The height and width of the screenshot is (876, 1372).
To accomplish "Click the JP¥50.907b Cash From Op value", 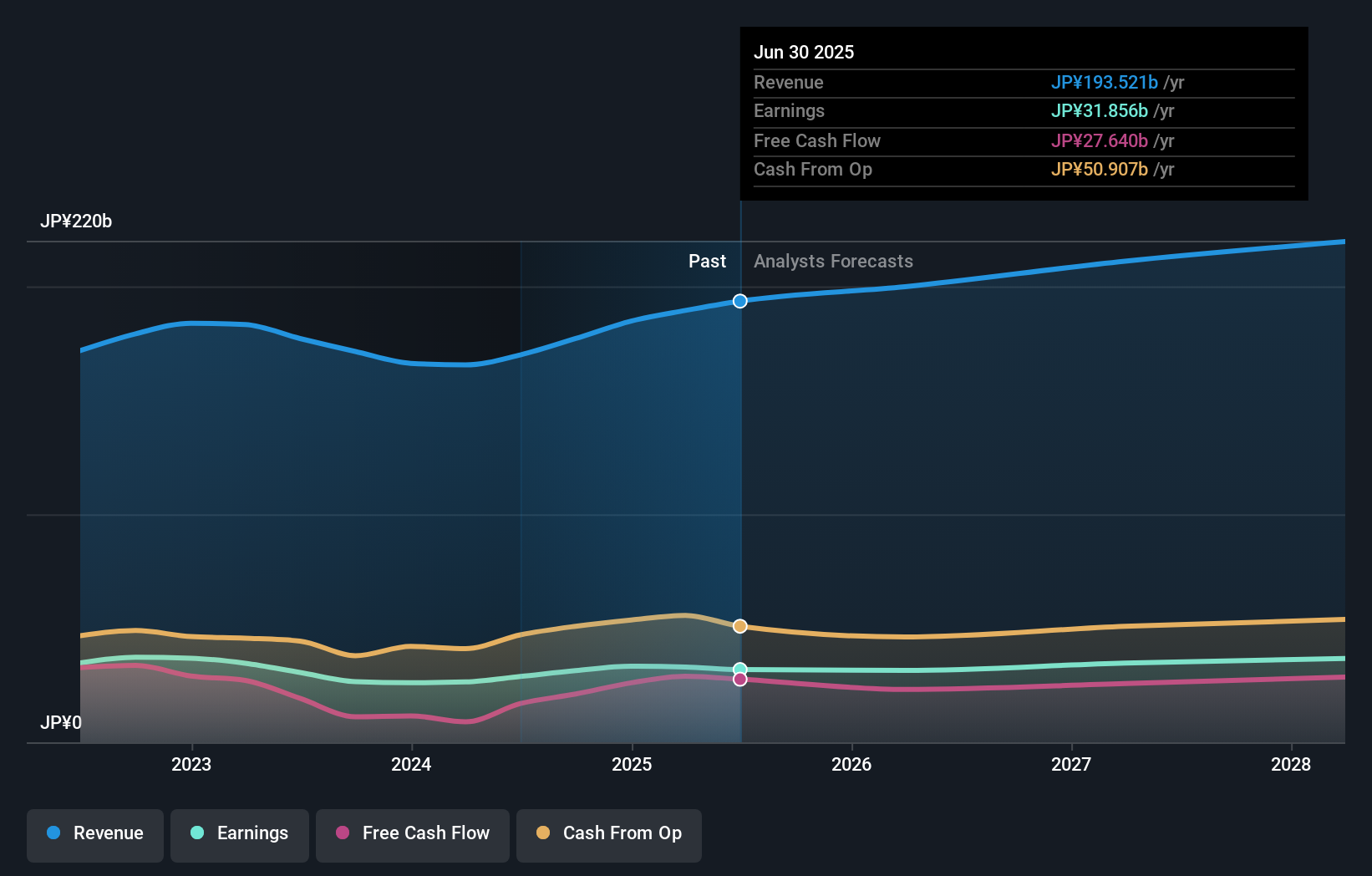I will 1100,170.
